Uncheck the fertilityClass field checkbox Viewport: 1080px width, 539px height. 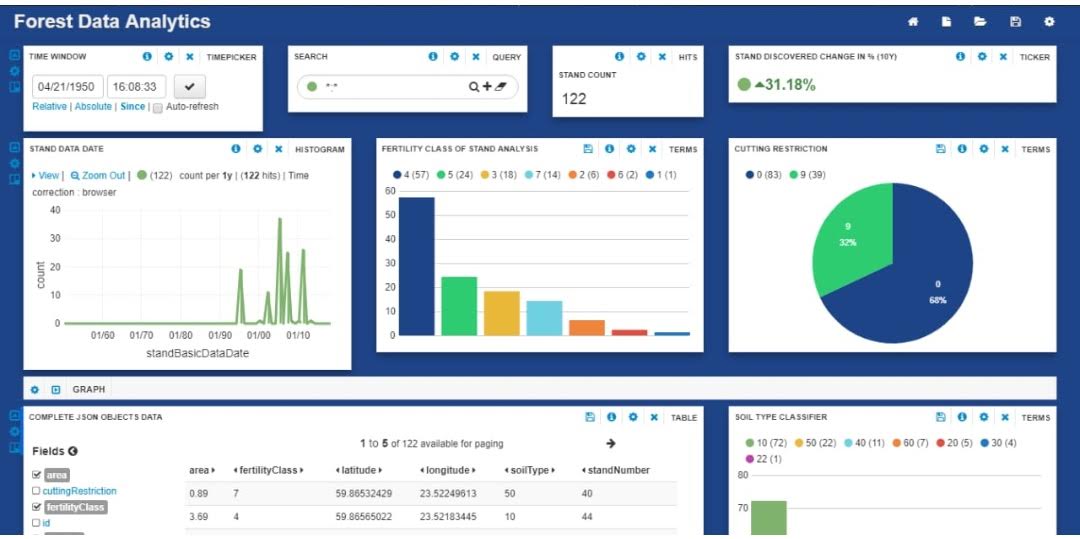click(x=37, y=507)
